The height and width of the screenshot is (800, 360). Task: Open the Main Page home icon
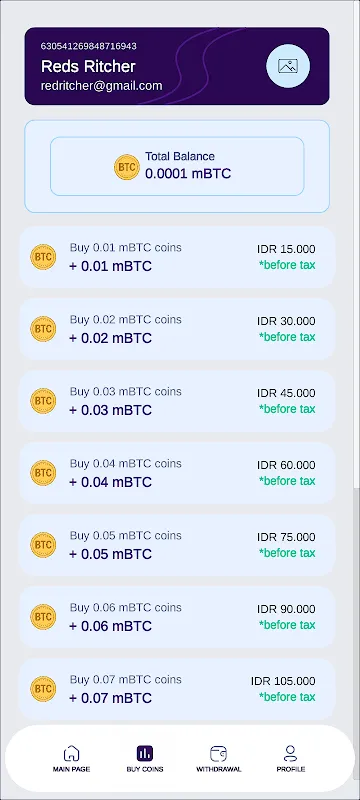tap(71, 753)
